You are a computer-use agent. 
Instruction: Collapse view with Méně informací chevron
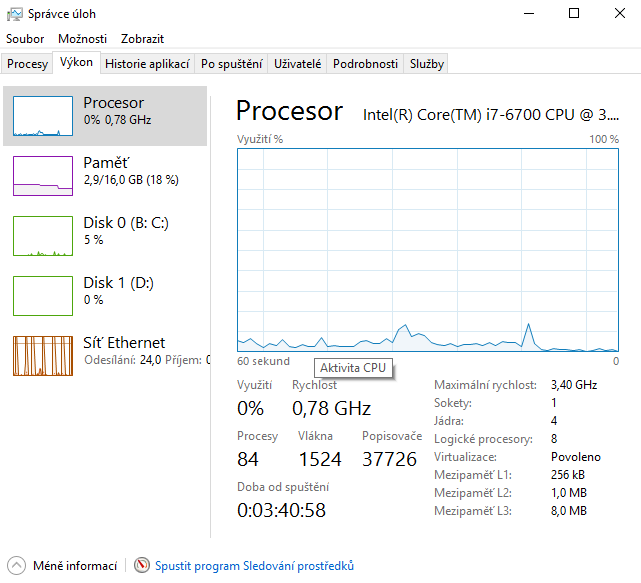tap(15, 566)
